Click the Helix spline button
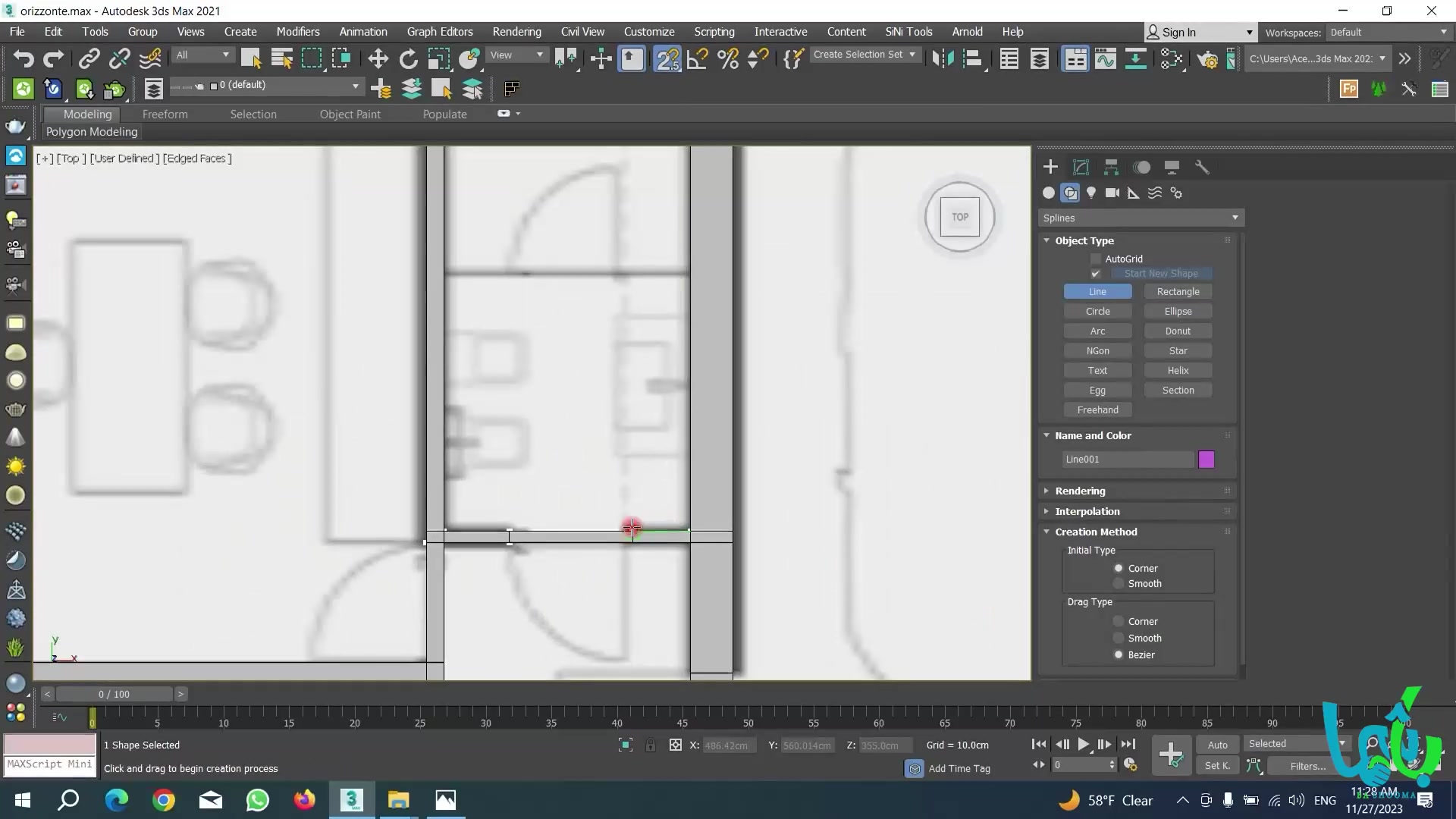The image size is (1456, 819). tap(1178, 370)
